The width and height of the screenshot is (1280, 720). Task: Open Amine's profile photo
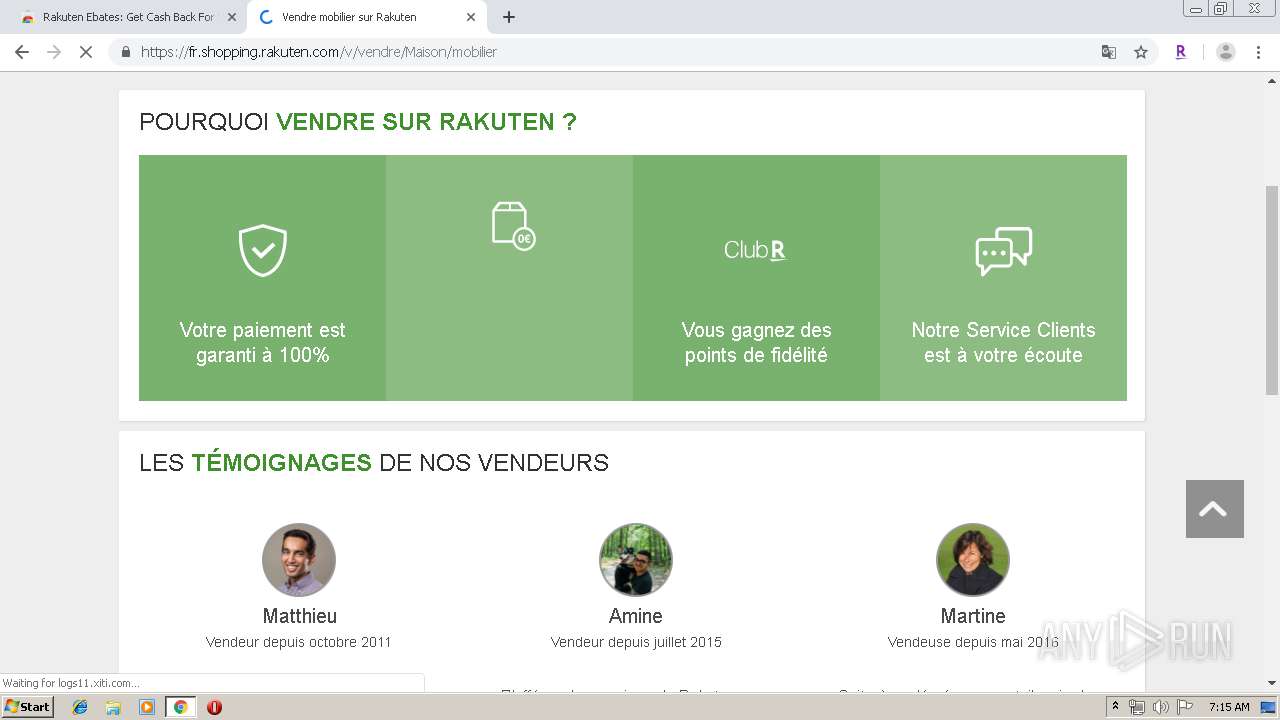(636, 560)
